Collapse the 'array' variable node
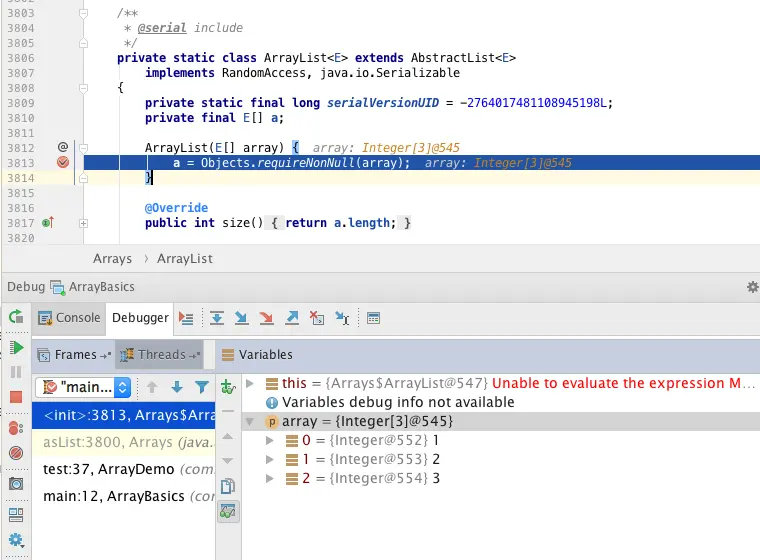 tap(250, 422)
